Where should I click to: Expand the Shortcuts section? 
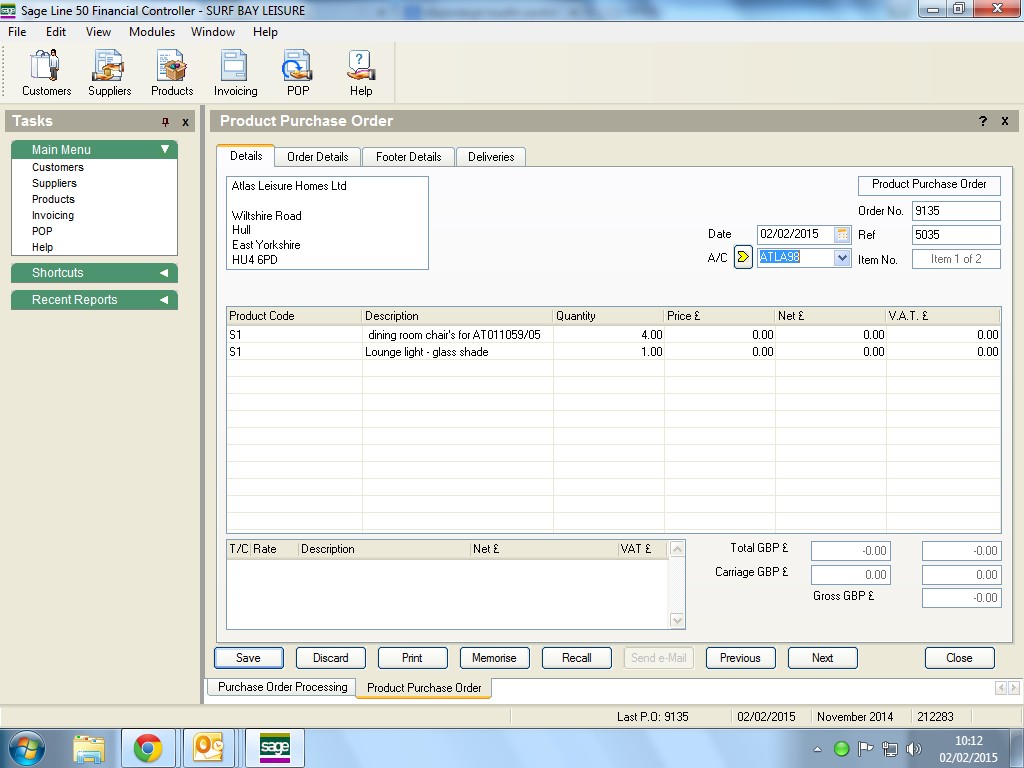click(164, 273)
